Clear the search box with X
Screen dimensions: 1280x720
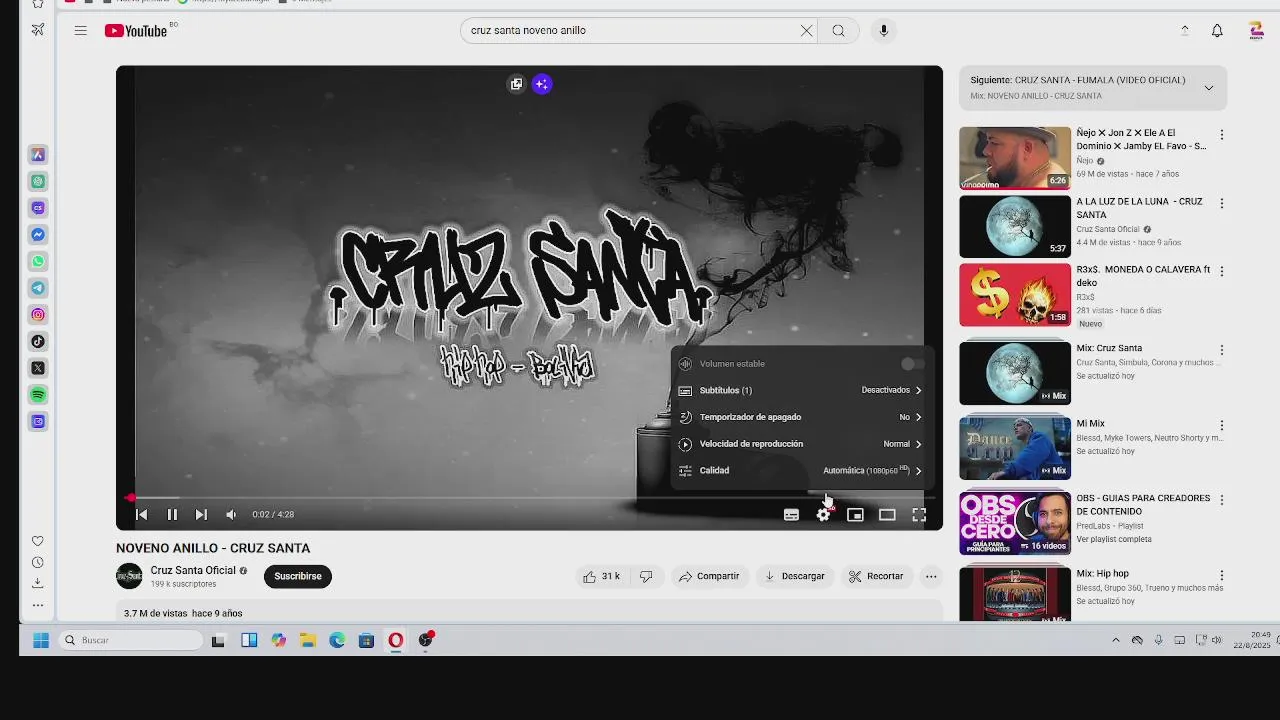(806, 31)
